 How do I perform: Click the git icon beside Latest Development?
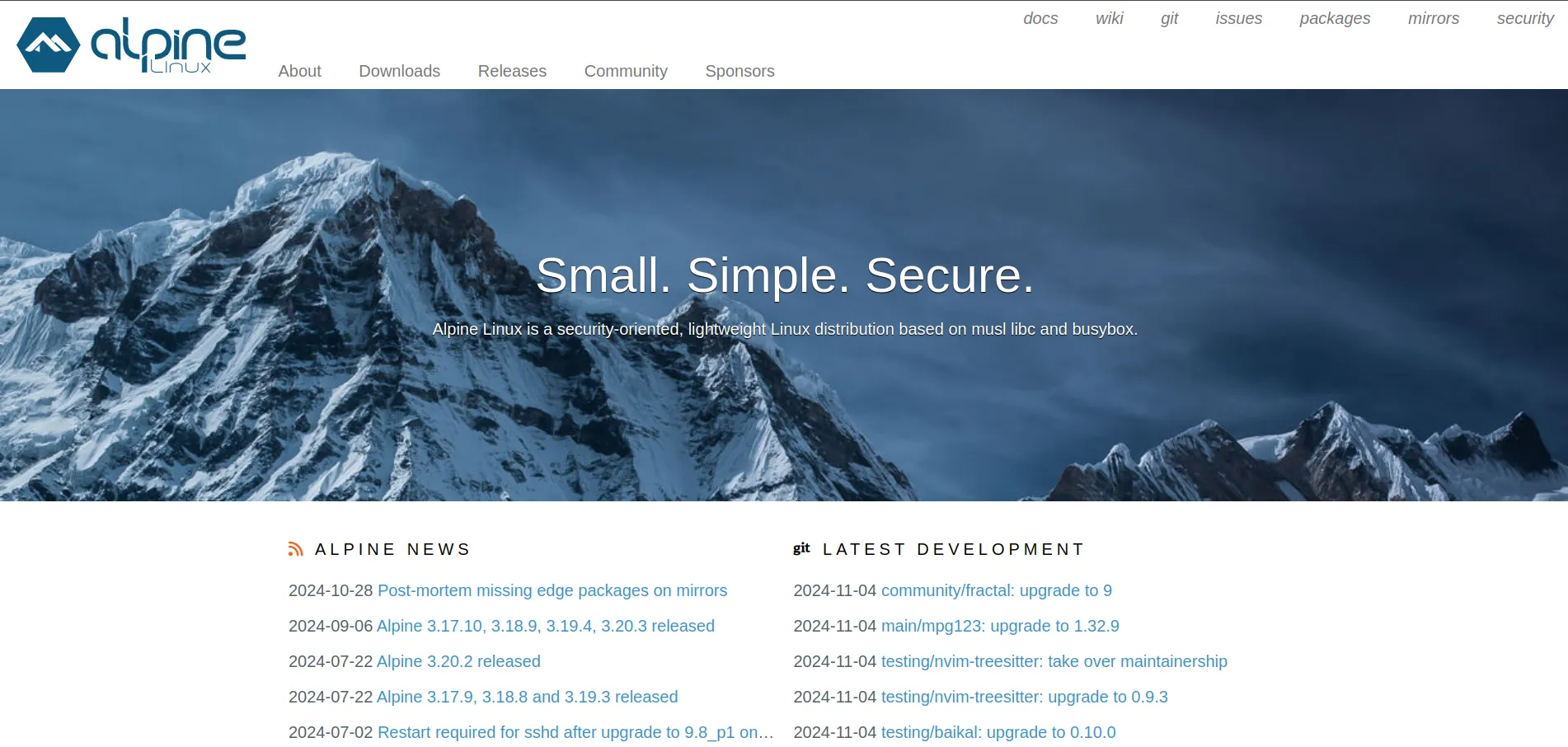pos(801,548)
